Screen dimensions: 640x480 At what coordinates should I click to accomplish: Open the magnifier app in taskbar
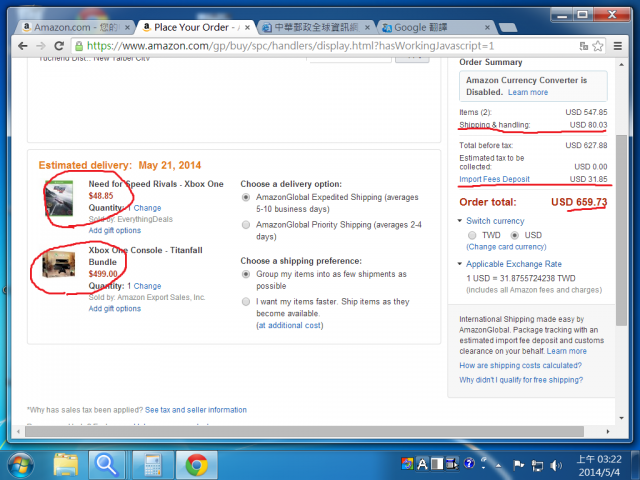coord(106,465)
